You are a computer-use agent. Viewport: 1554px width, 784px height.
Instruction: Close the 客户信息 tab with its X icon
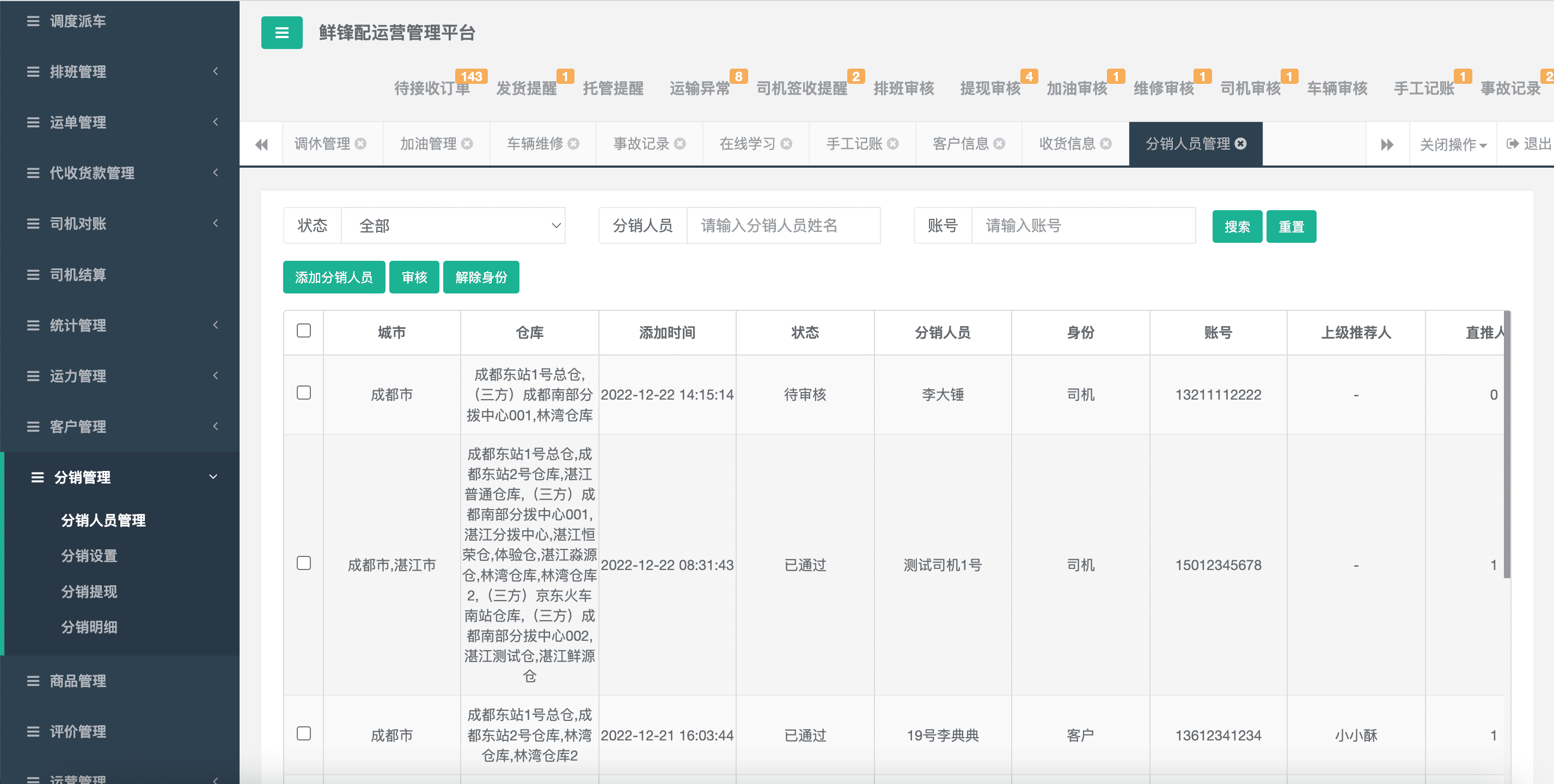tap(999, 144)
